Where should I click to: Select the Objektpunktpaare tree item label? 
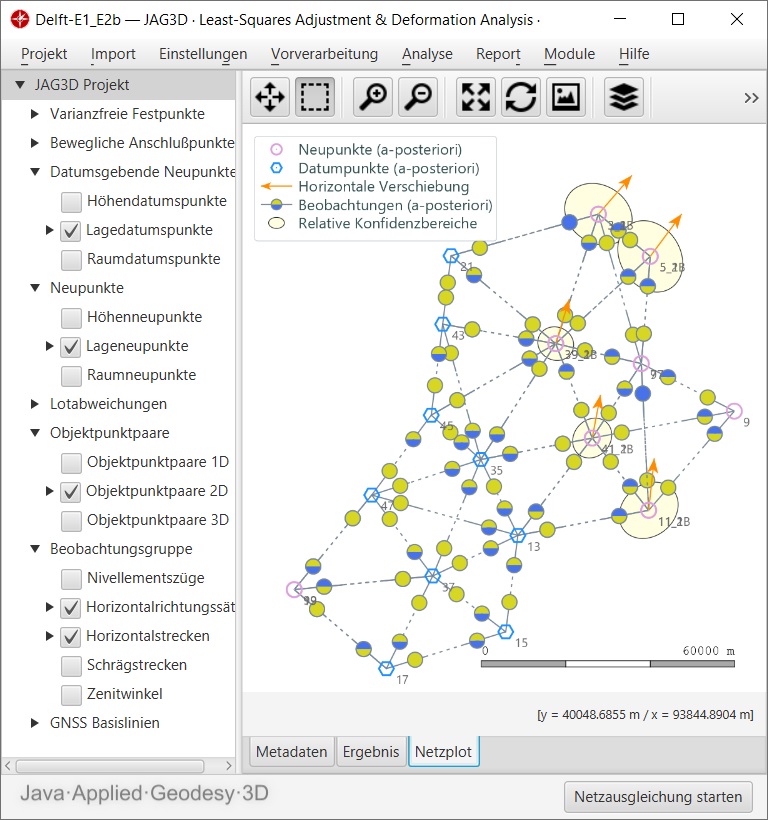click(110, 433)
